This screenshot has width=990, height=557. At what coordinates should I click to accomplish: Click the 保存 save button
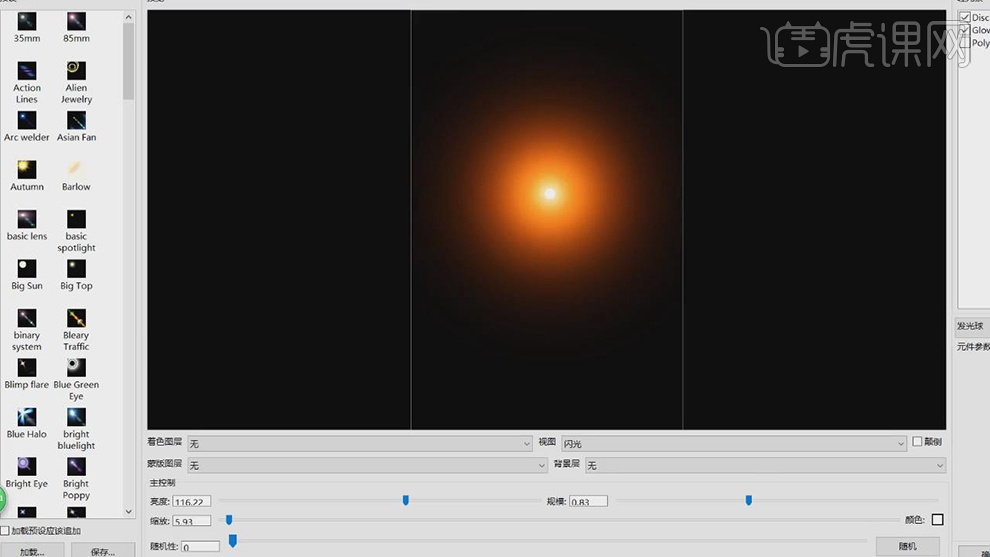[103, 551]
